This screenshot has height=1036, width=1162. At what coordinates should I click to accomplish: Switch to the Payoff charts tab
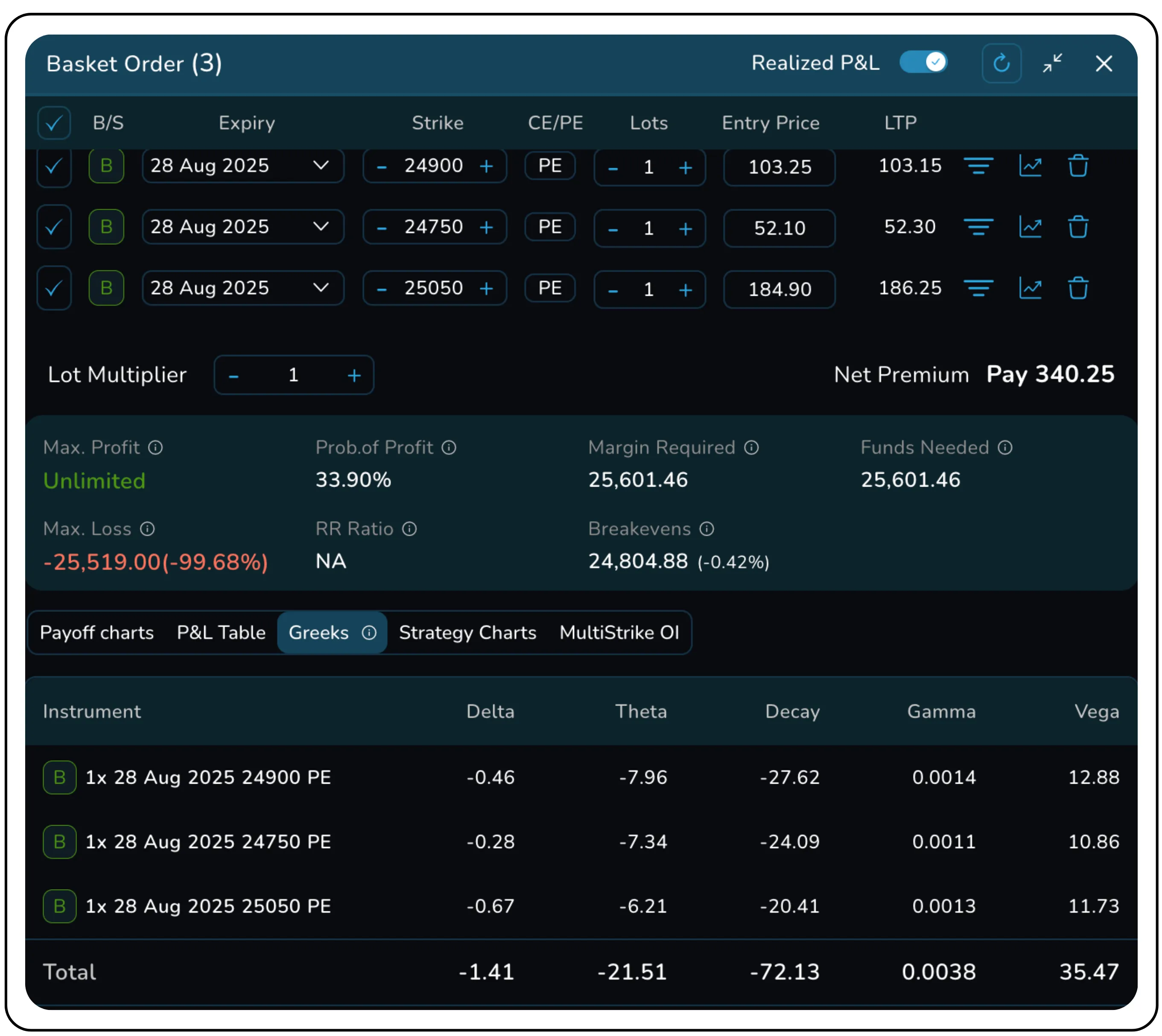coord(97,633)
